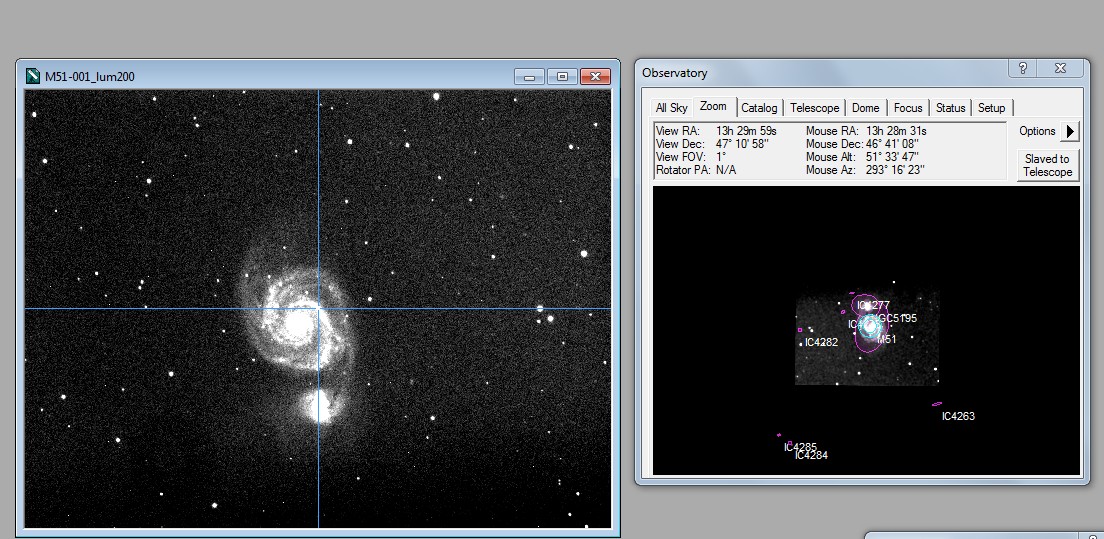Click the crosshair intersection in M51 image
The image size is (1104, 539).
[319, 309]
